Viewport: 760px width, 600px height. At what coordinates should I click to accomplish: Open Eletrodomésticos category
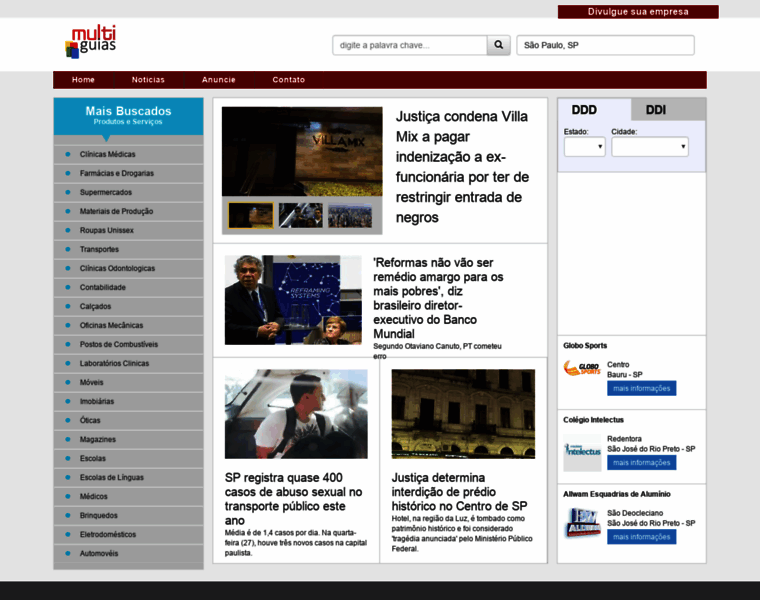(128, 534)
